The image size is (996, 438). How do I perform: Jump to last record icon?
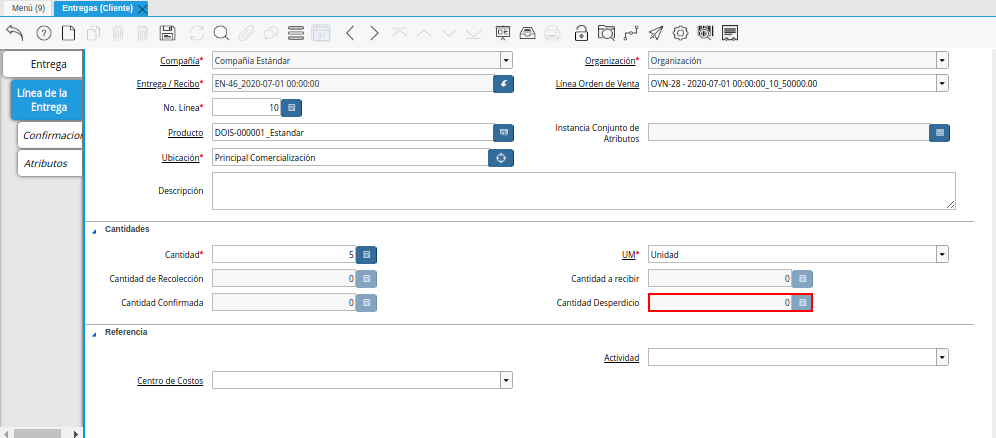click(x=473, y=33)
